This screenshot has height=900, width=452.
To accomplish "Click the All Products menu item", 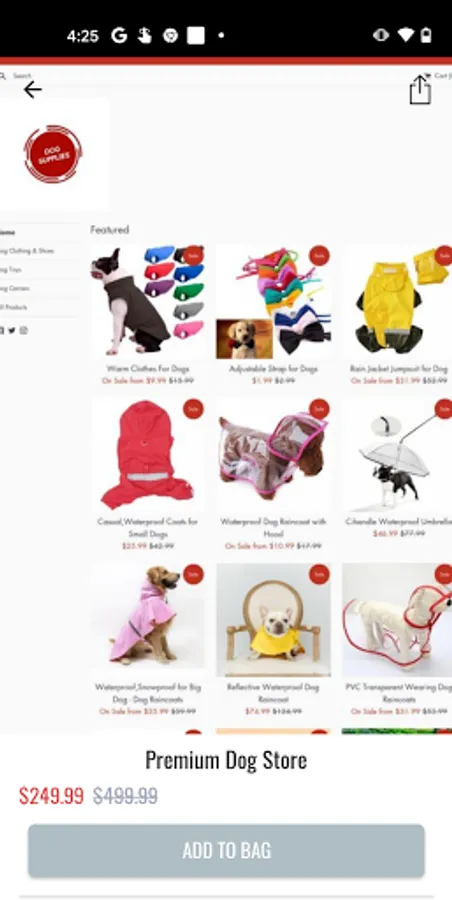I will click(14, 307).
